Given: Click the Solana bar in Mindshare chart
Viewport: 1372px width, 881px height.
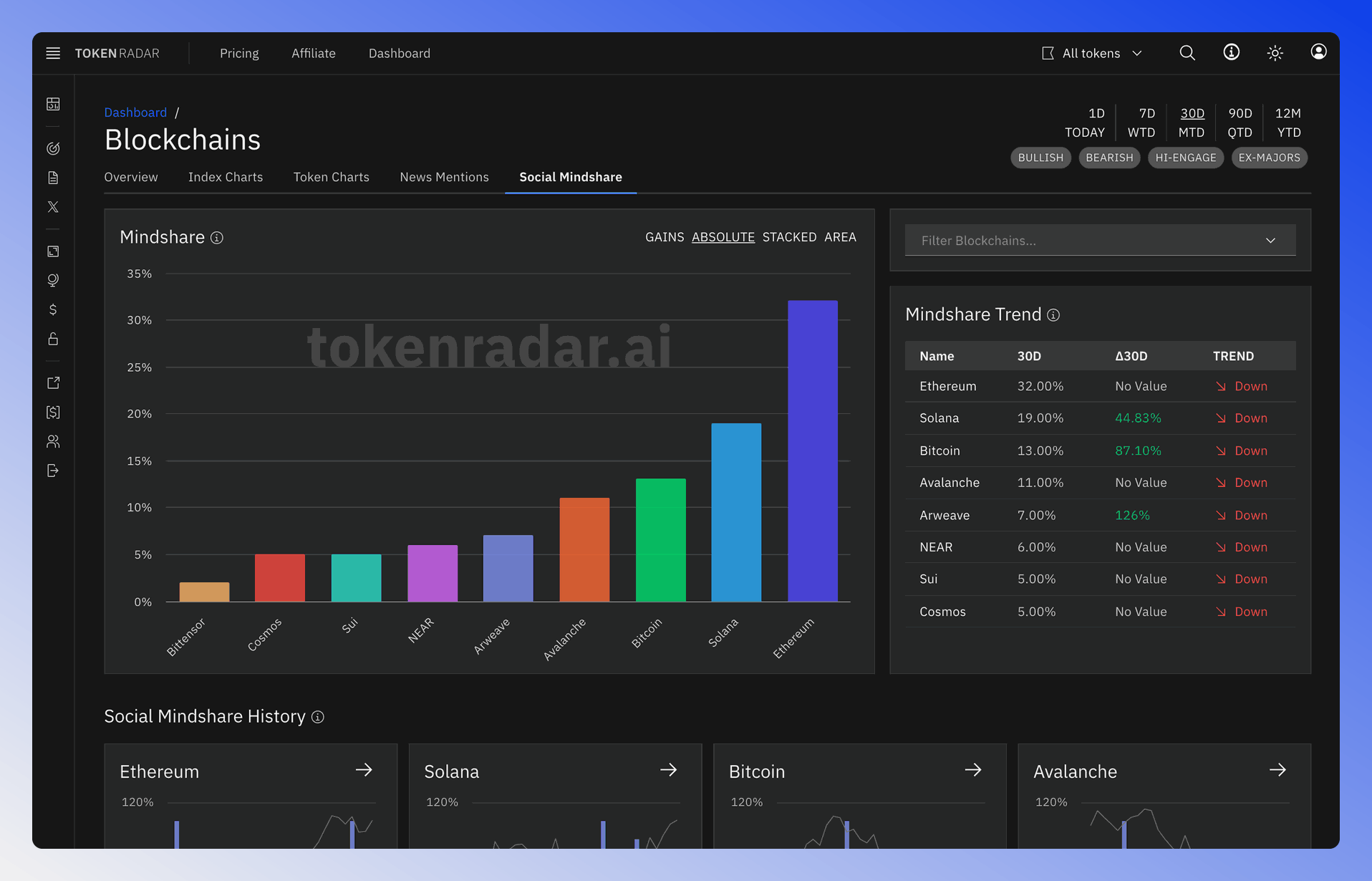Looking at the screenshot, I should [736, 512].
